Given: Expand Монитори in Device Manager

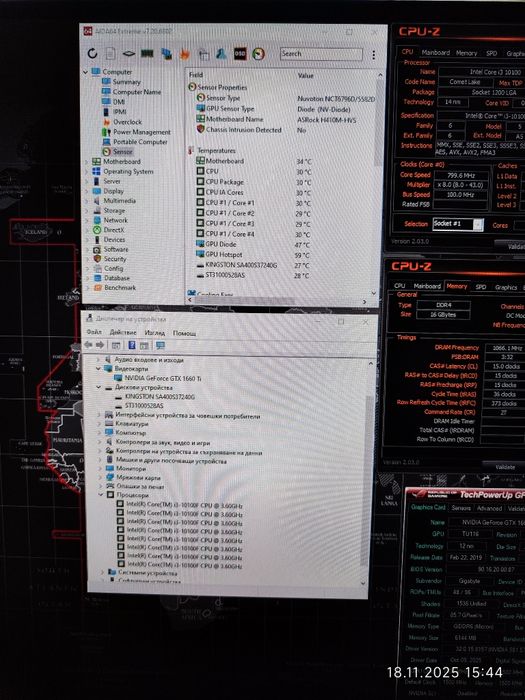Looking at the screenshot, I should [99, 469].
